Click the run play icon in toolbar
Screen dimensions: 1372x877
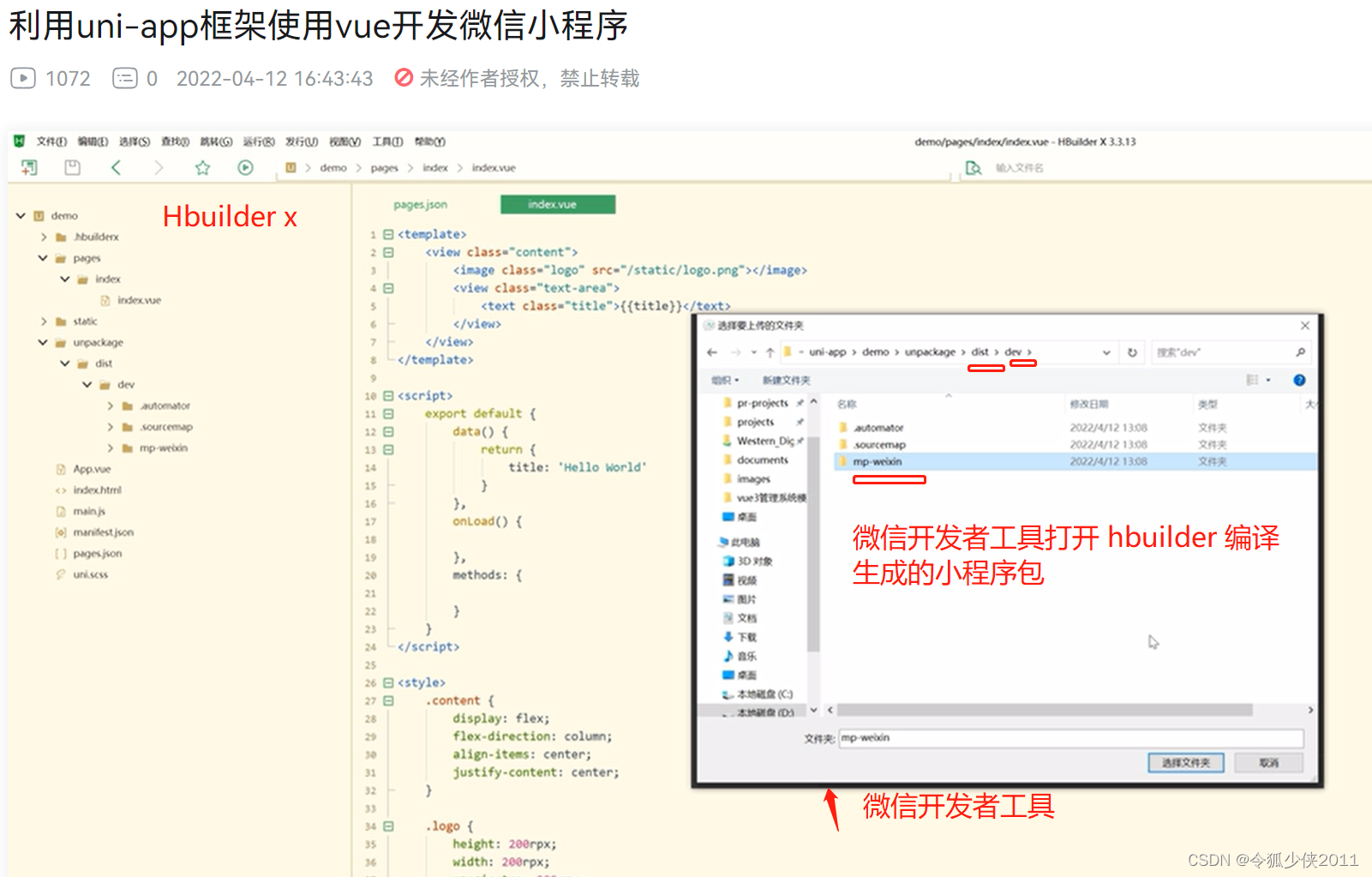click(x=245, y=167)
